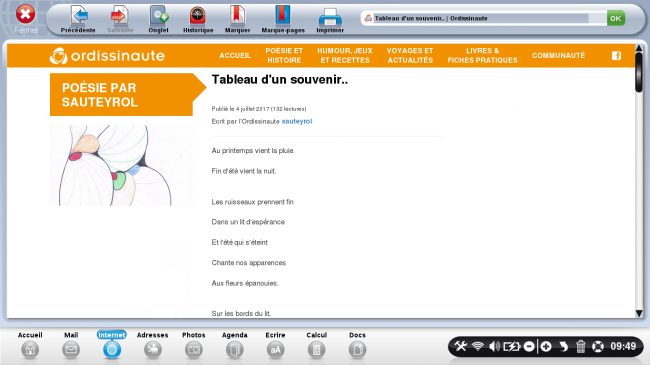Open the Calcul calculator icon
The width and height of the screenshot is (650, 365).
click(316, 350)
